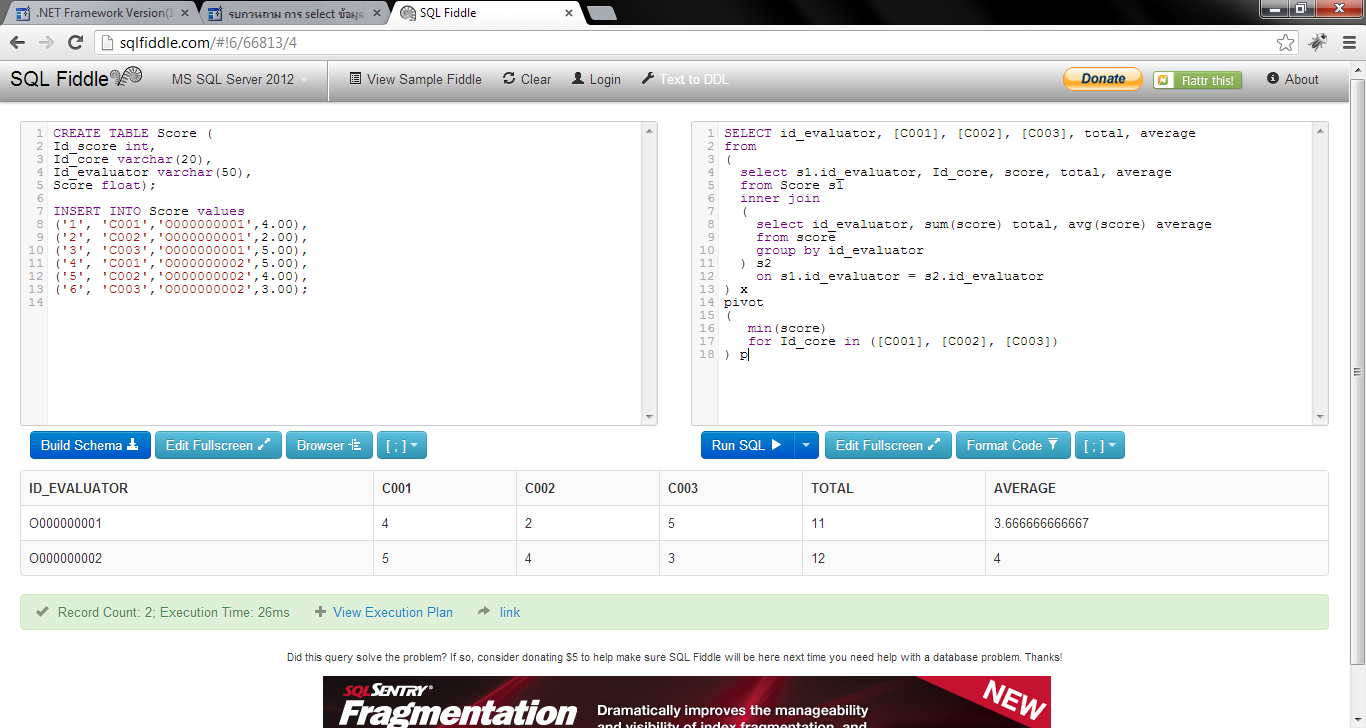Click Format Code button

point(1012,446)
